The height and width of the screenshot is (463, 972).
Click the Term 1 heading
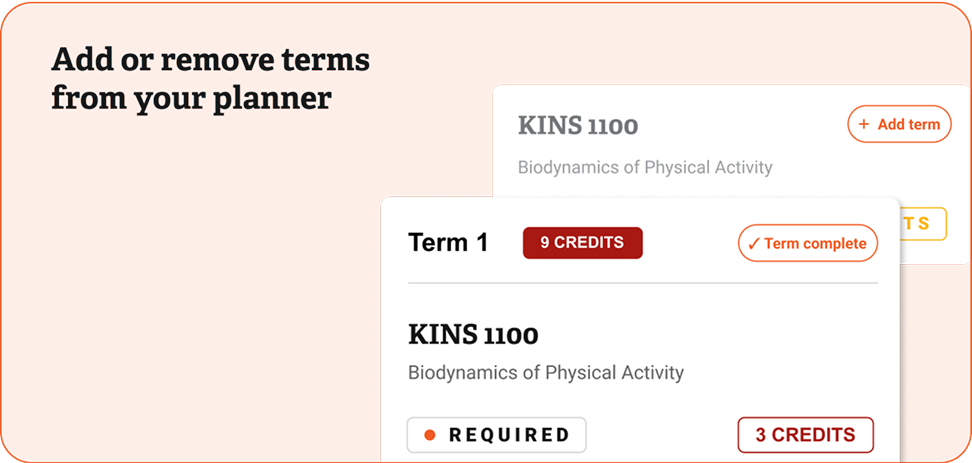[x=448, y=242]
